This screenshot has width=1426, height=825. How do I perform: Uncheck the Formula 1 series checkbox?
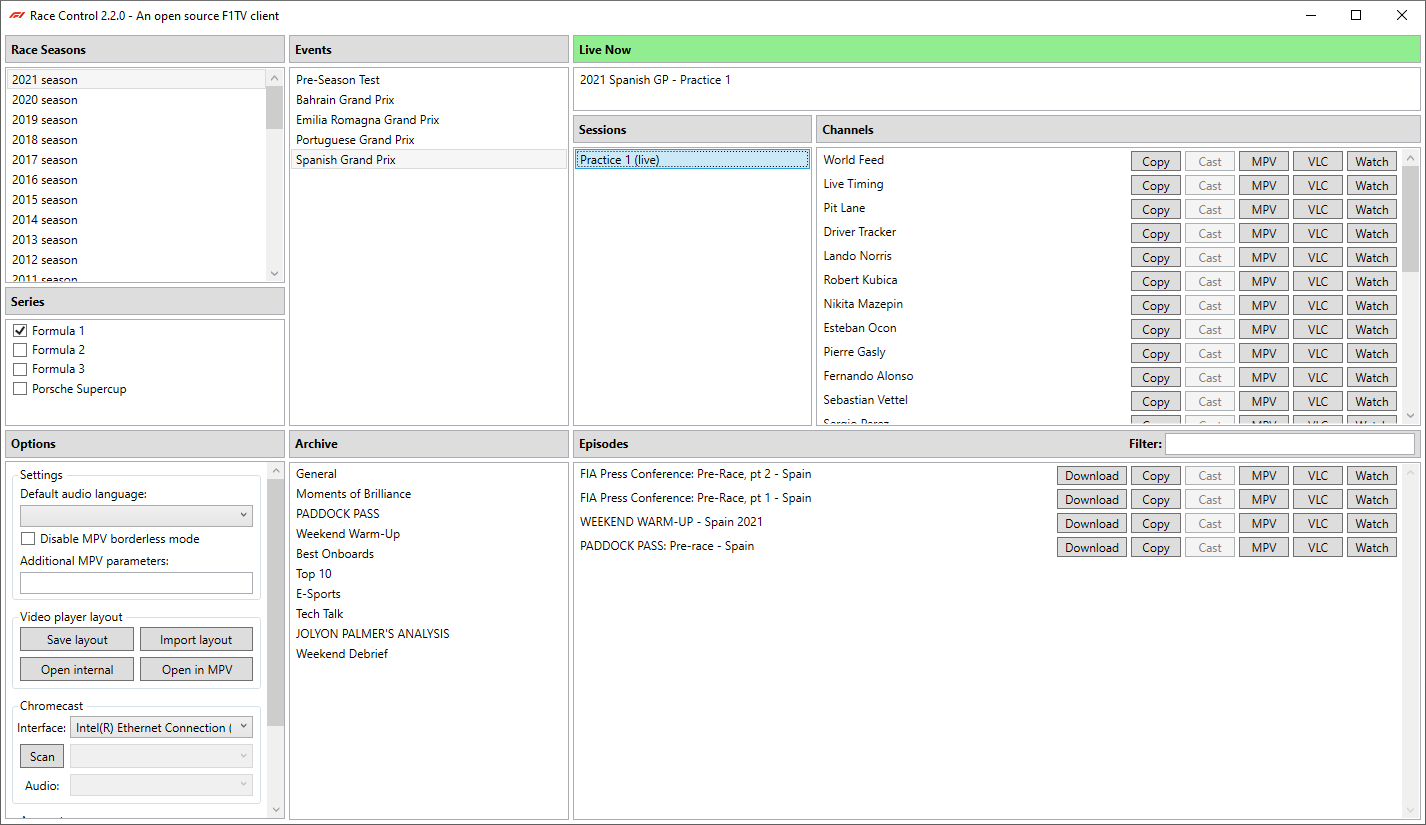(20, 331)
